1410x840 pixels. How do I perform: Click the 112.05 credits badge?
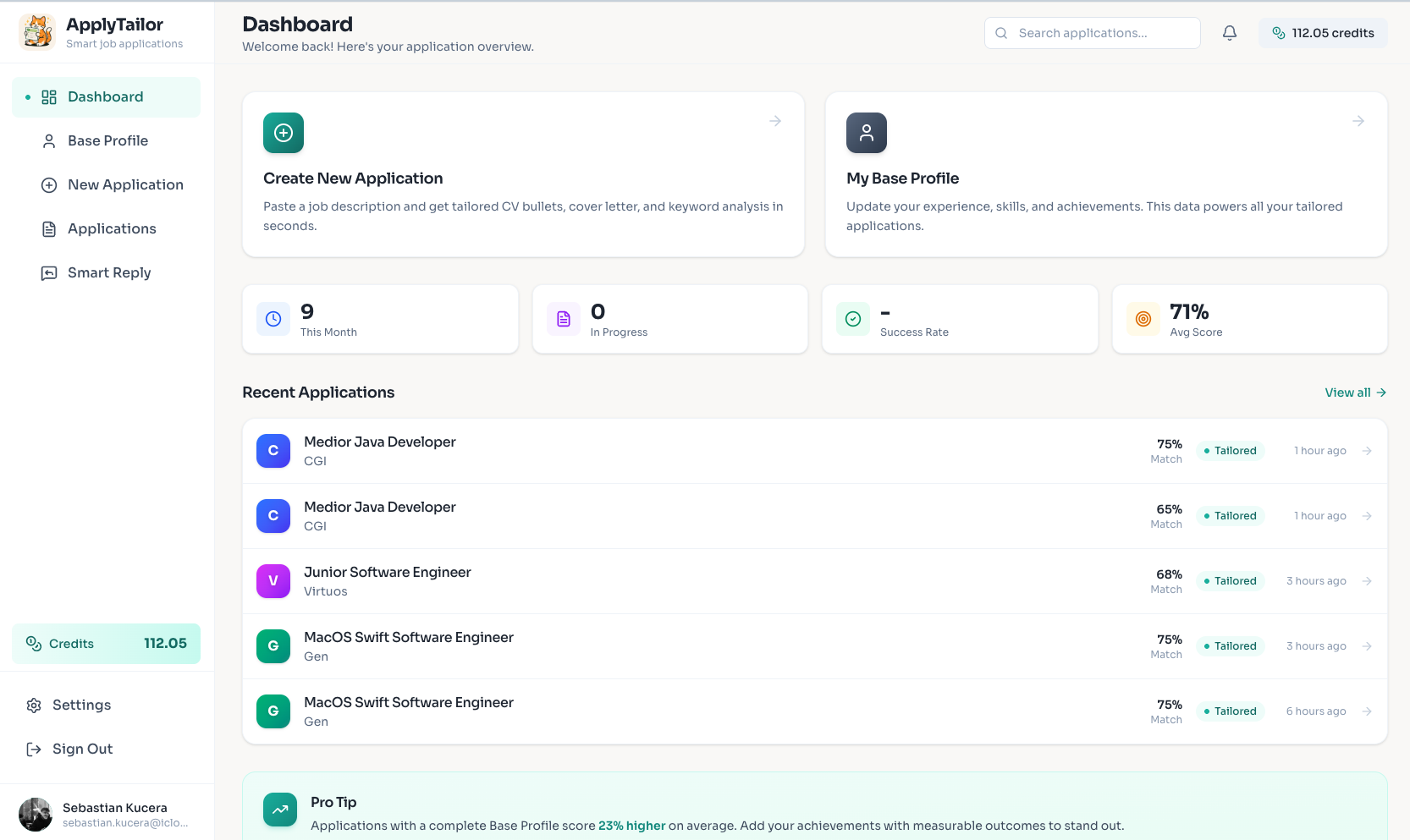pos(1323,33)
